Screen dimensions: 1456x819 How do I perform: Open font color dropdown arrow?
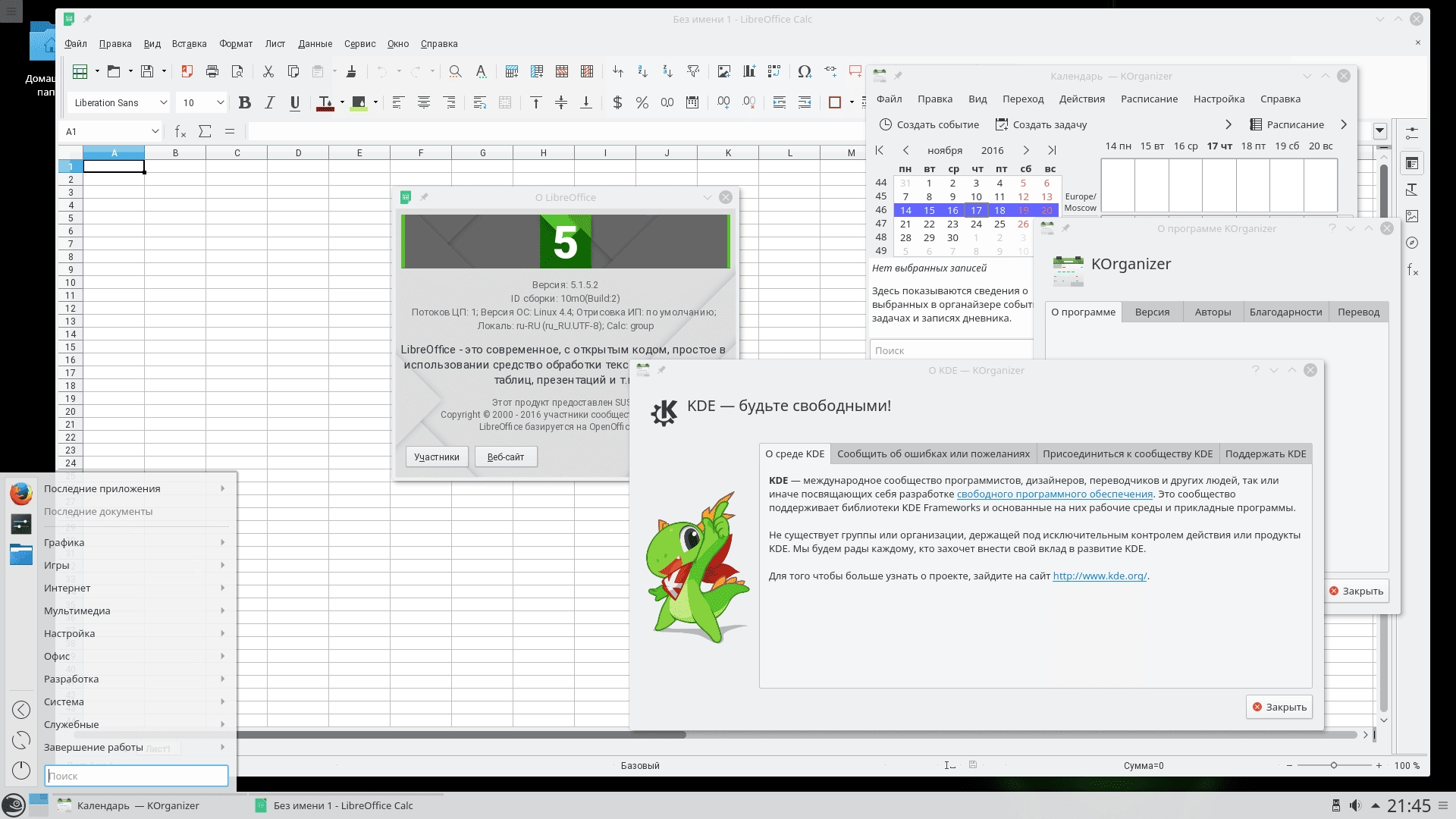(342, 102)
